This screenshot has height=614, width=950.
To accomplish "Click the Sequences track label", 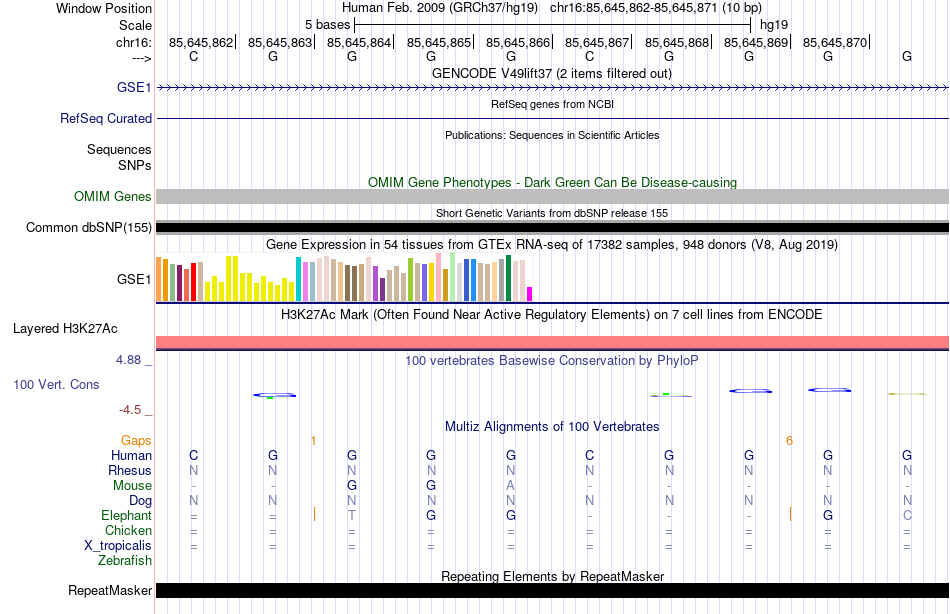I will (x=119, y=149).
